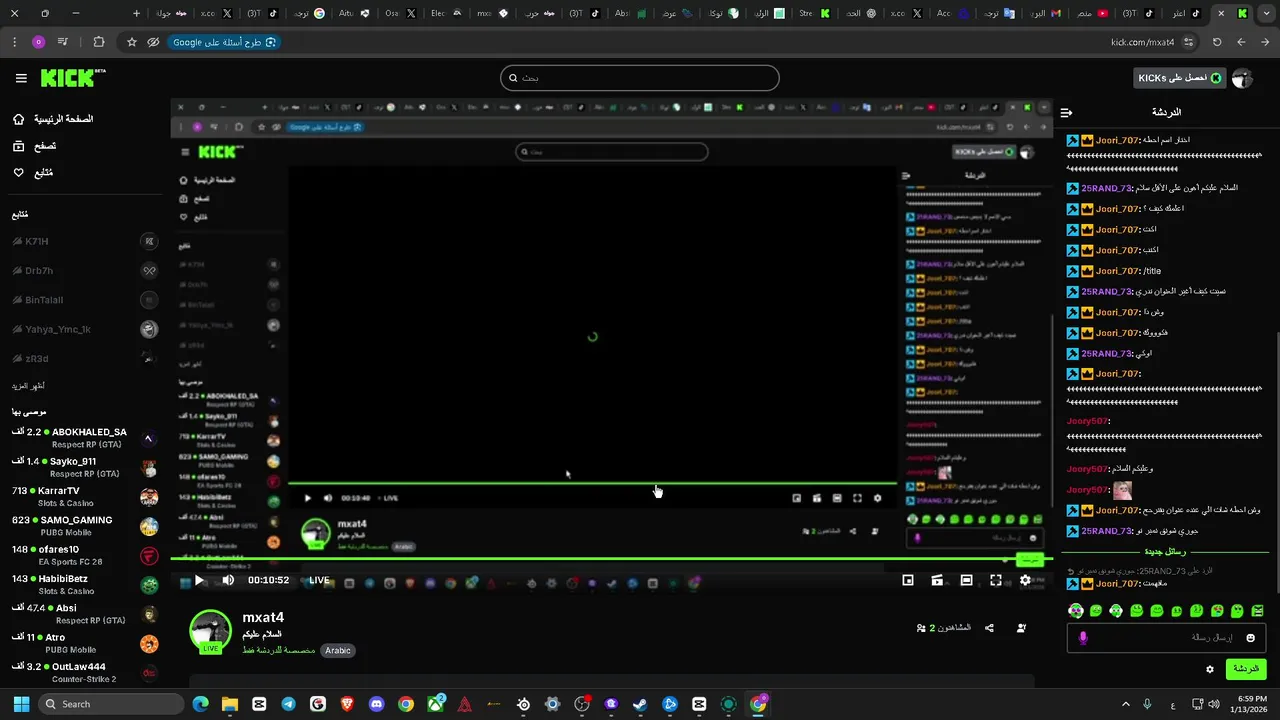Share the mxat4 stream
The image size is (1280, 720).
point(989,628)
